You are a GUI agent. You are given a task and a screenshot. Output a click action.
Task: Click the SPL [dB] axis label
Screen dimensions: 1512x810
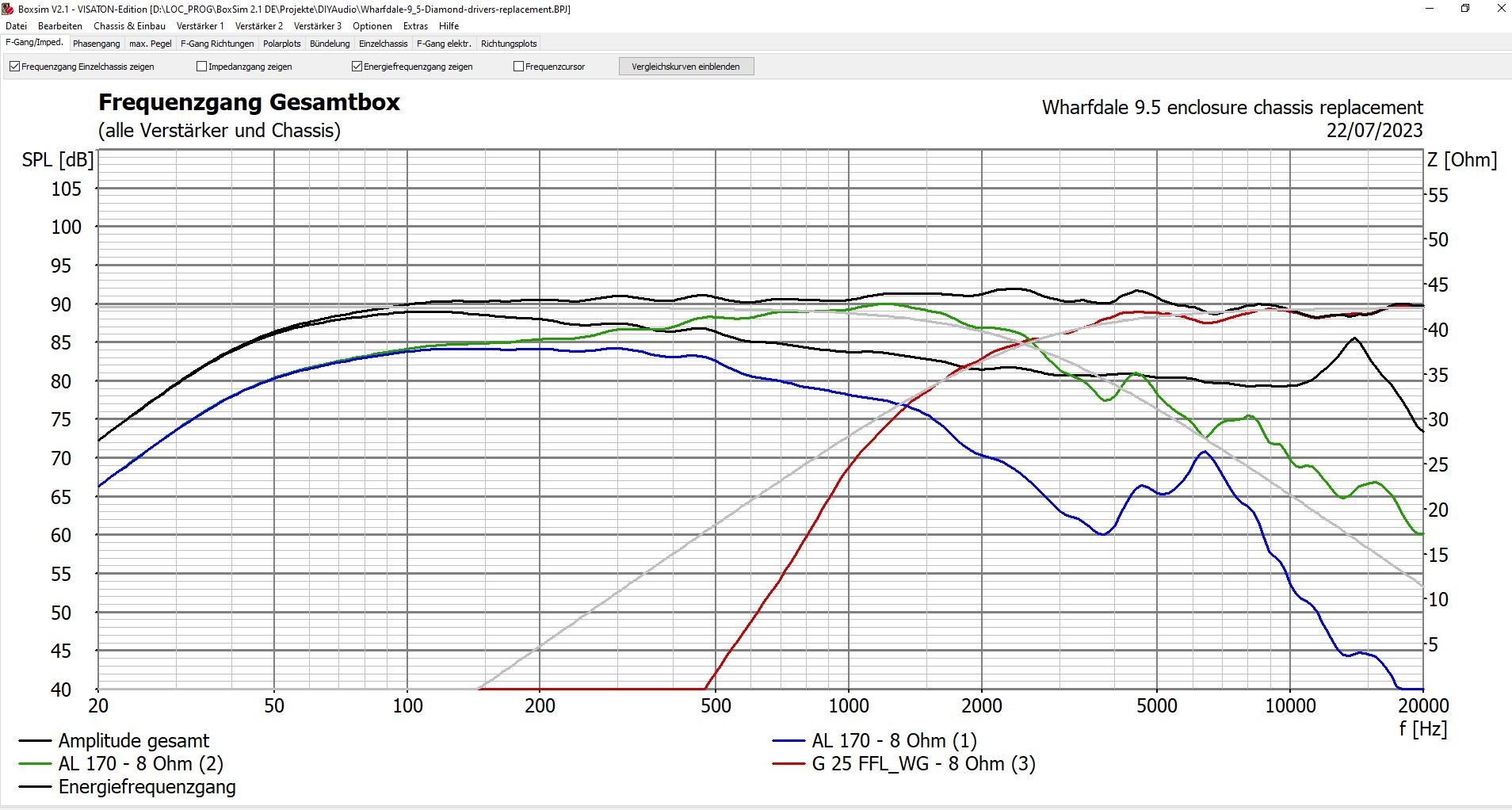point(58,160)
